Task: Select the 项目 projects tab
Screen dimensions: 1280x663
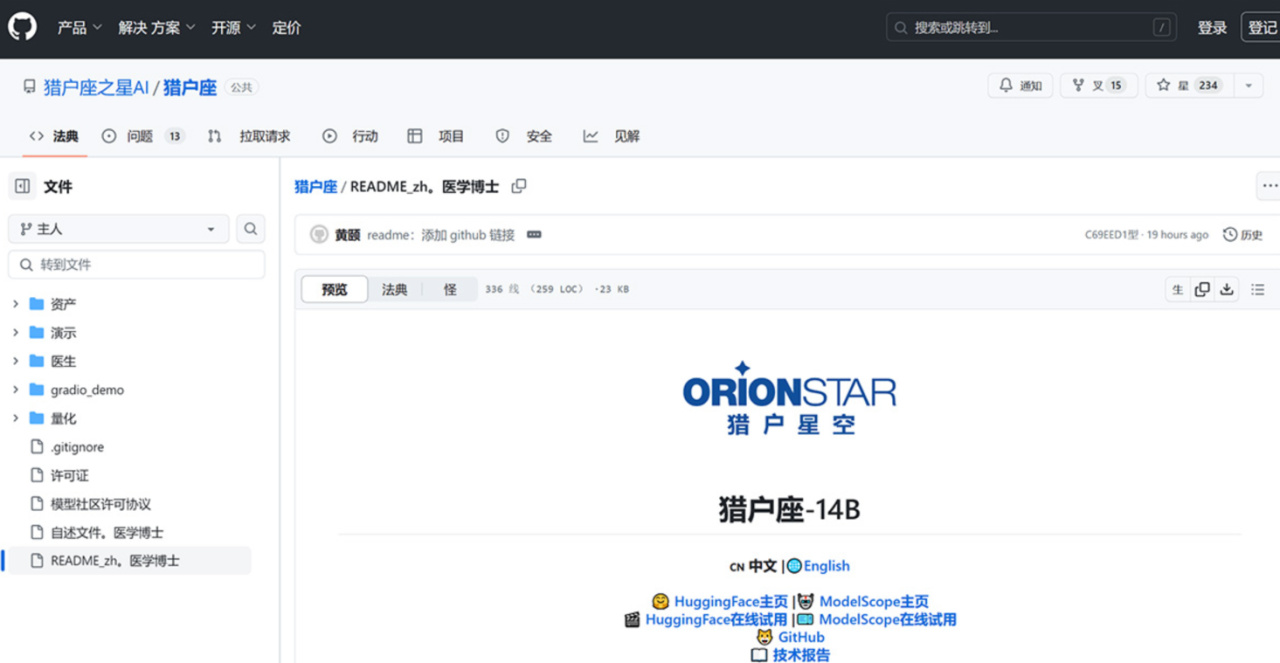Action: pyautogui.click(x=436, y=136)
